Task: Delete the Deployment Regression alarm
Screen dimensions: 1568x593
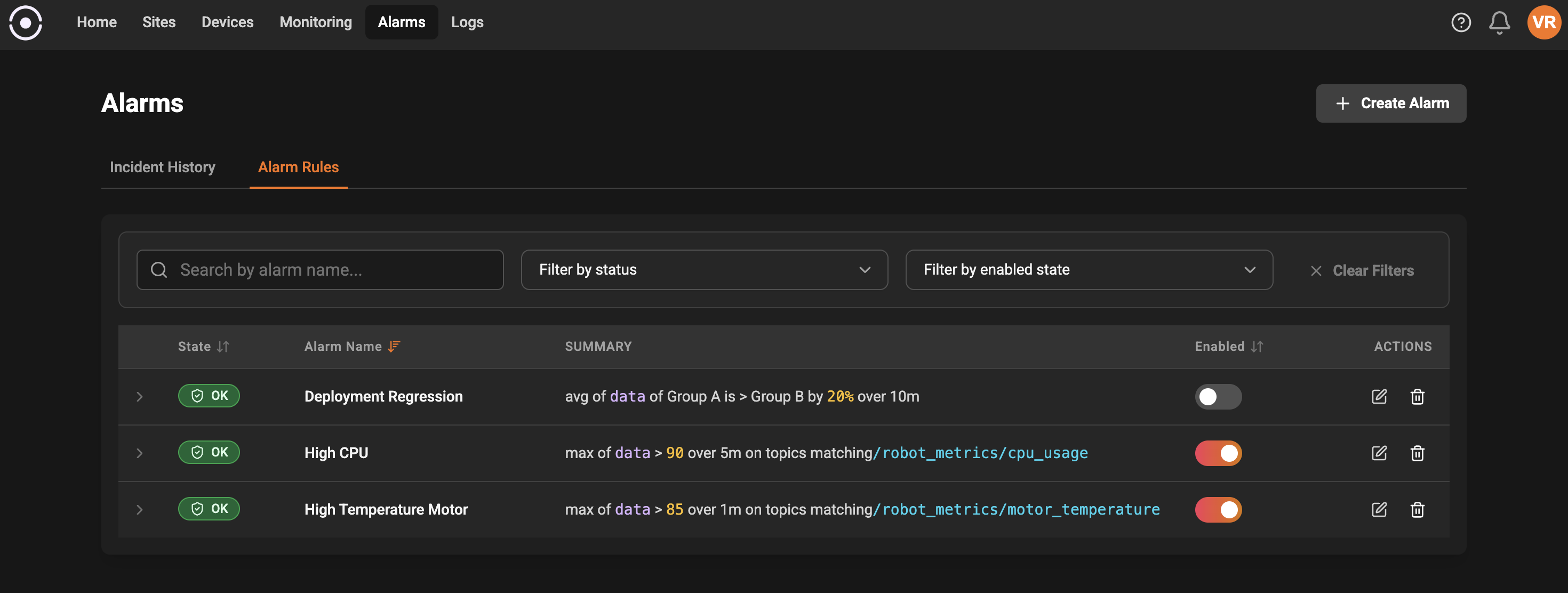Action: pos(1417,396)
